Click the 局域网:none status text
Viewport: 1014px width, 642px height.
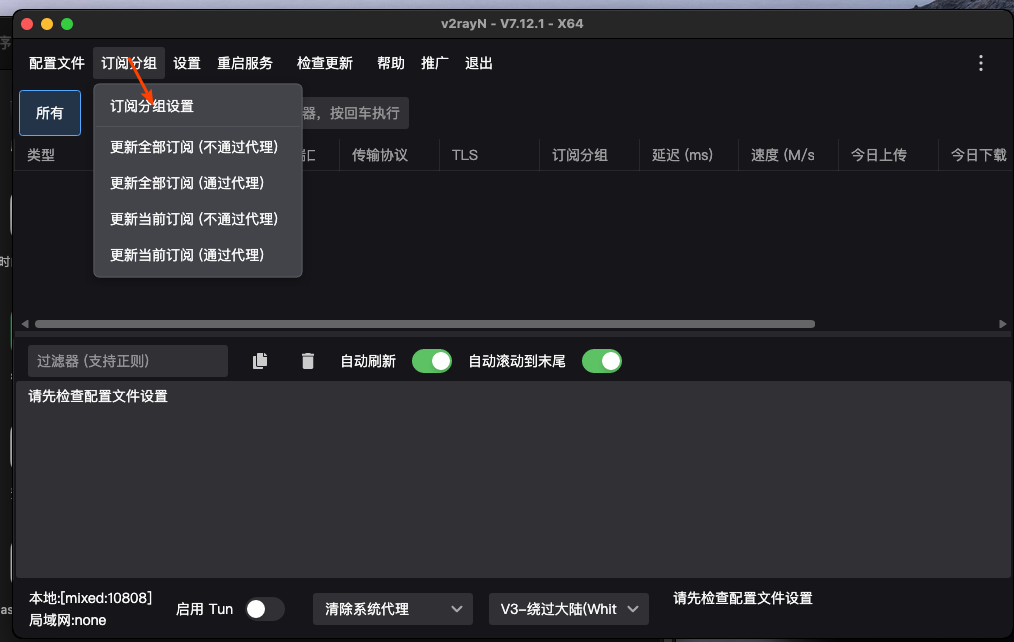coord(67,621)
